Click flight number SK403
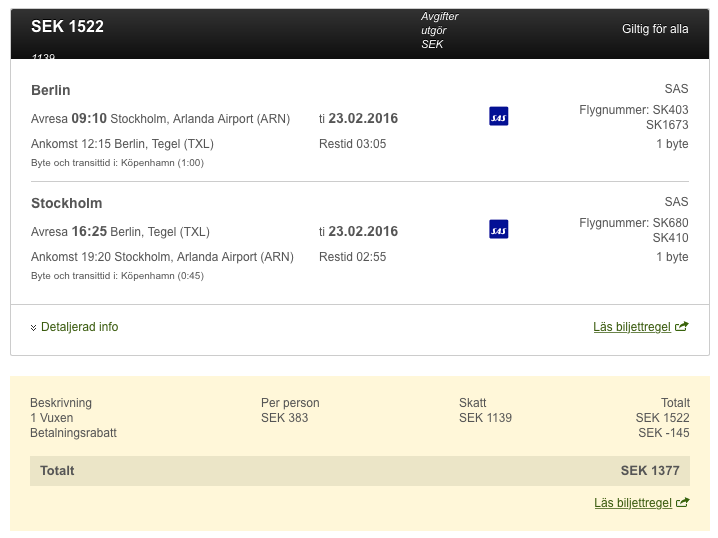 click(x=670, y=110)
